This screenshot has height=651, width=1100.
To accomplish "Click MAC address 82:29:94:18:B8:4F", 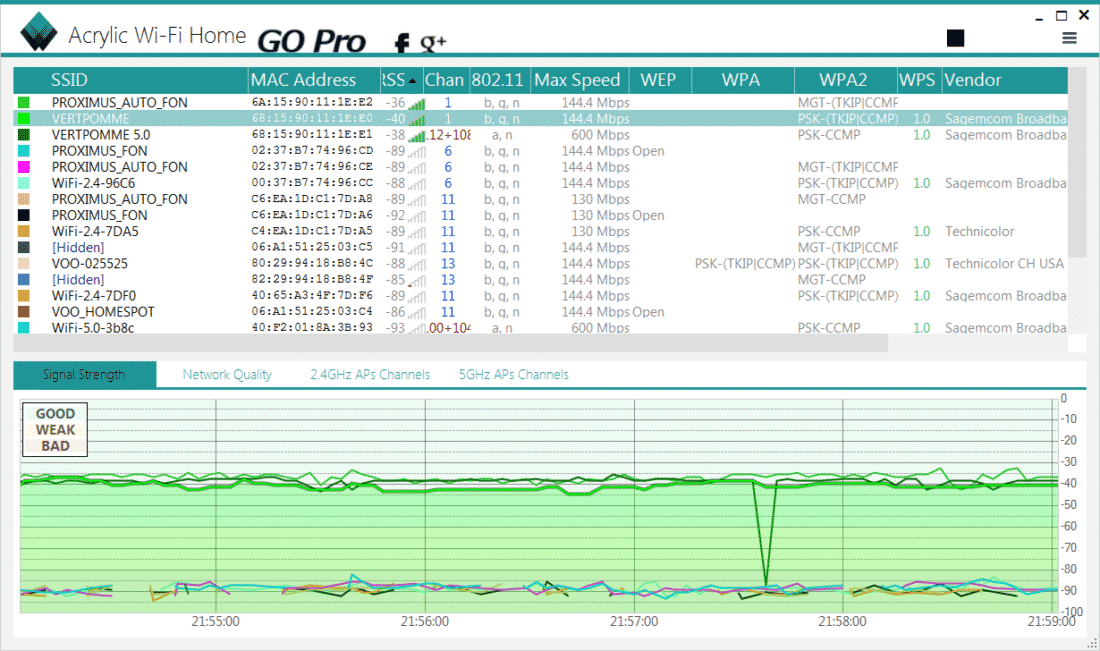I will click(x=312, y=280).
